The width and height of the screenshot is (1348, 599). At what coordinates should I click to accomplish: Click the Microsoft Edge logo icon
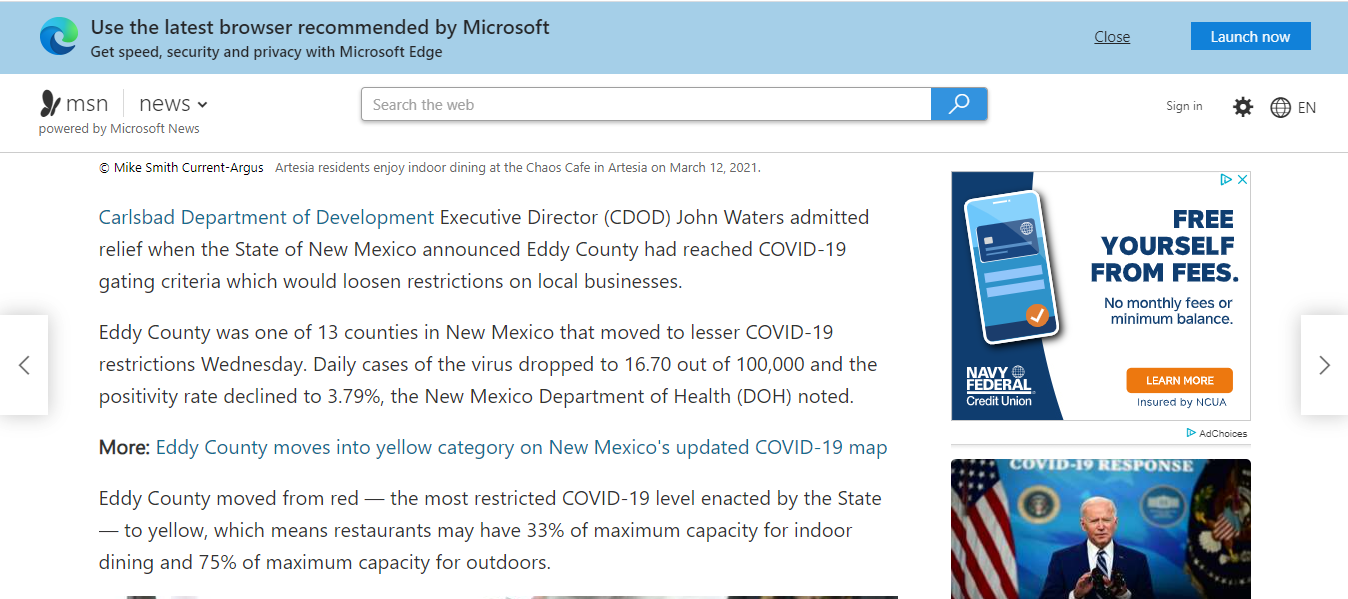click(59, 37)
